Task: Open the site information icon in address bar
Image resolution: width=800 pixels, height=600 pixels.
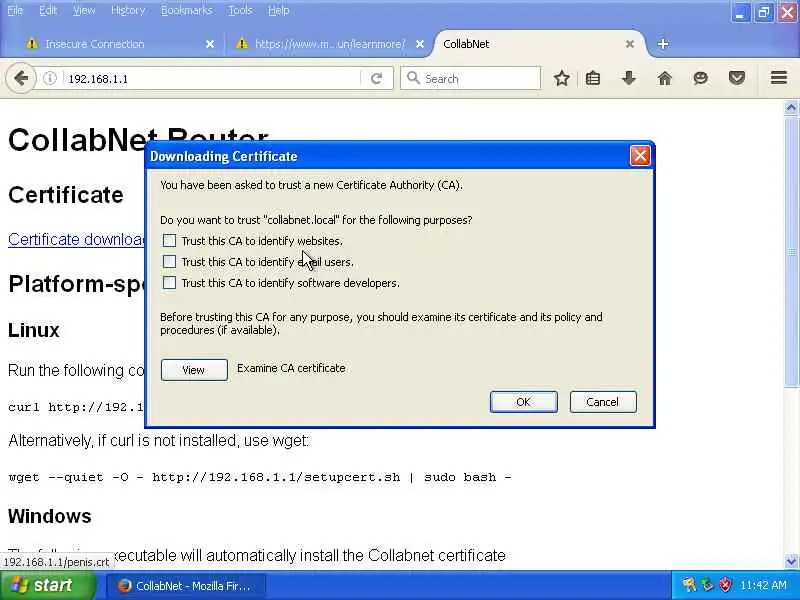Action: [x=49, y=79]
